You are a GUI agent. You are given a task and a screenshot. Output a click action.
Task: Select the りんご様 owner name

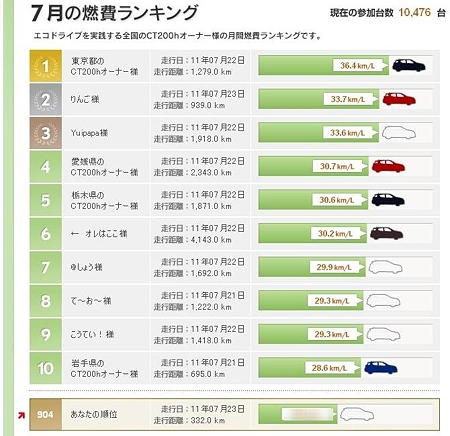[x=85, y=99]
